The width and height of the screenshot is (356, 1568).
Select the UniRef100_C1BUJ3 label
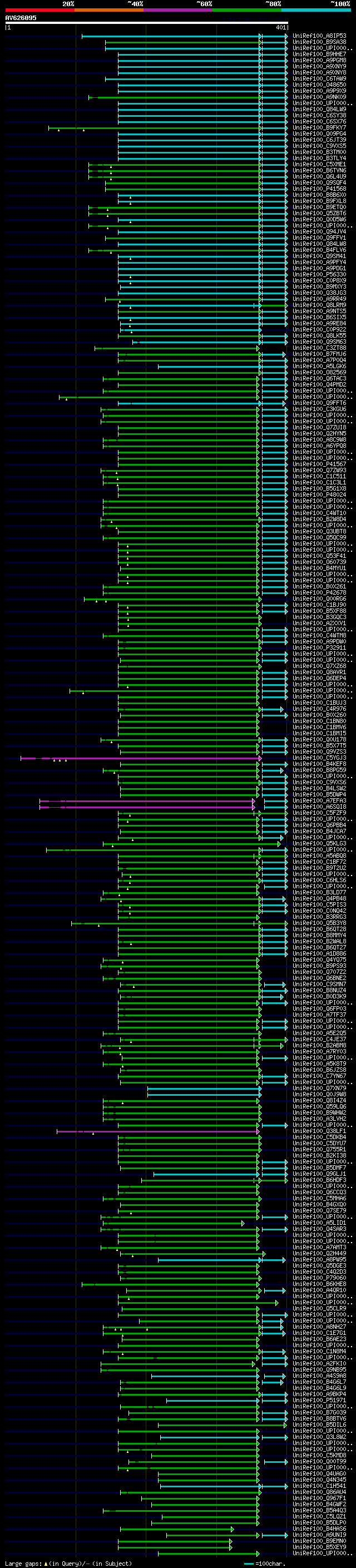click(x=319, y=703)
